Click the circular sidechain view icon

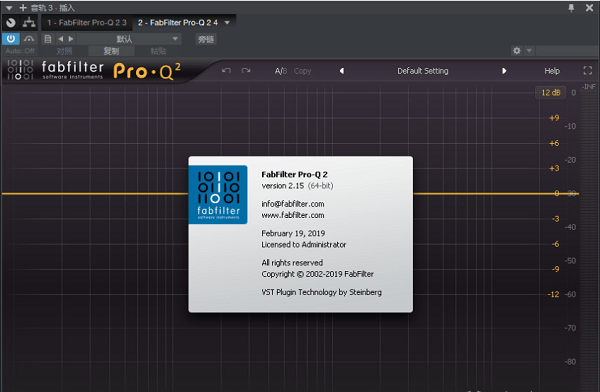tap(11, 23)
